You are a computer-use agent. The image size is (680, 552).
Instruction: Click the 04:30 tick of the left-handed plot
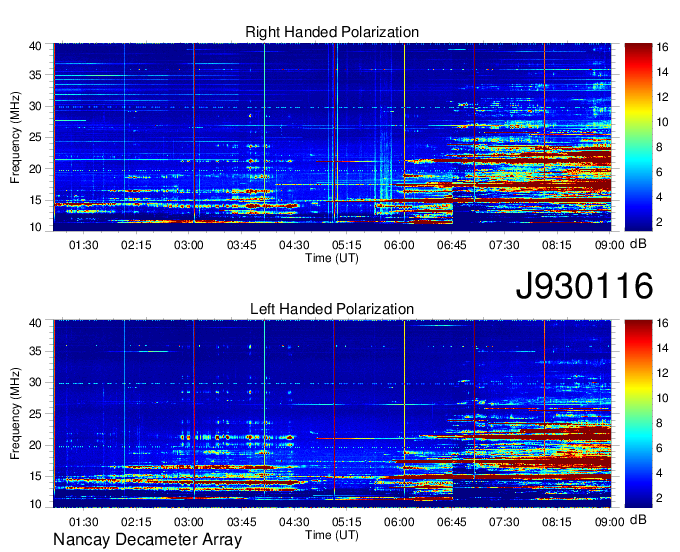(x=294, y=522)
